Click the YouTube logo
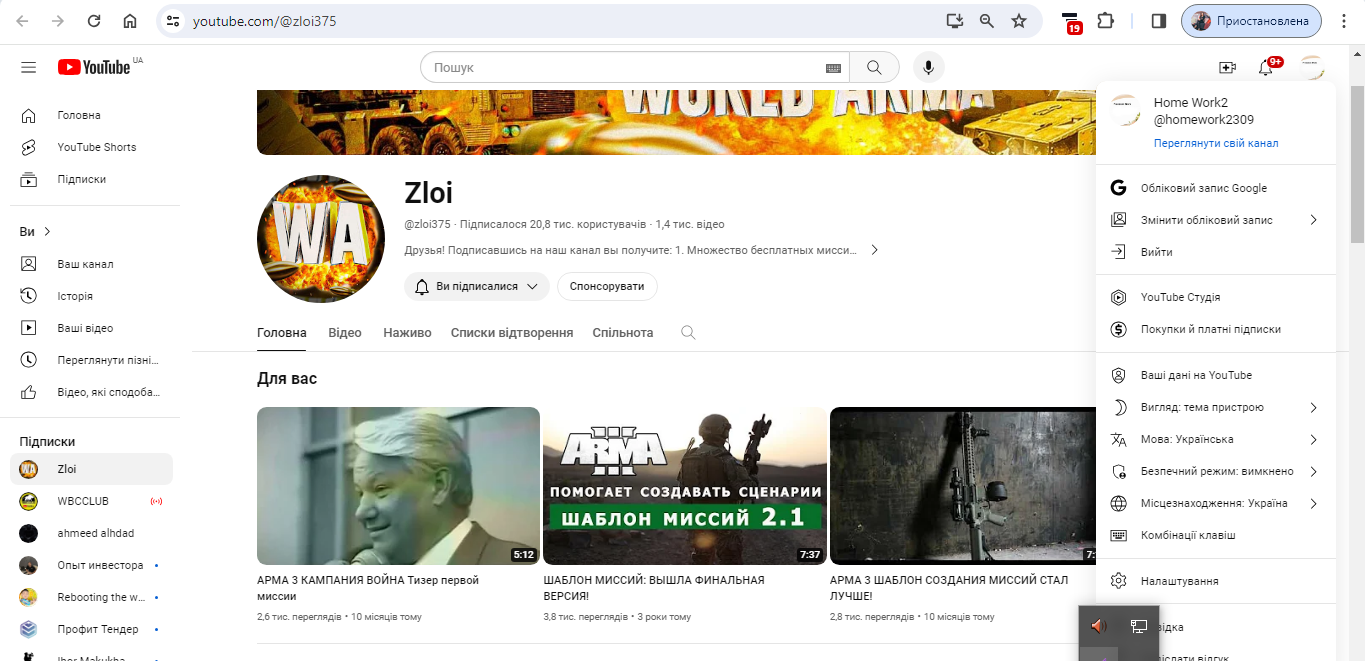This screenshot has width=1365, height=661. click(94, 67)
